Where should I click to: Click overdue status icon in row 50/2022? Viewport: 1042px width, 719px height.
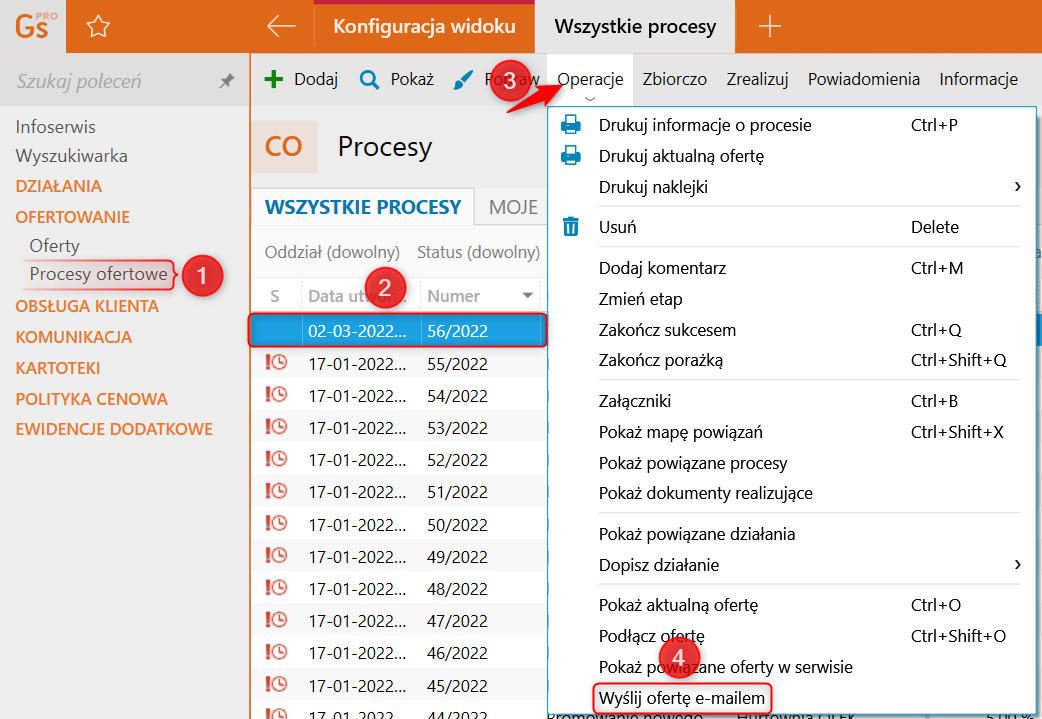click(276, 524)
